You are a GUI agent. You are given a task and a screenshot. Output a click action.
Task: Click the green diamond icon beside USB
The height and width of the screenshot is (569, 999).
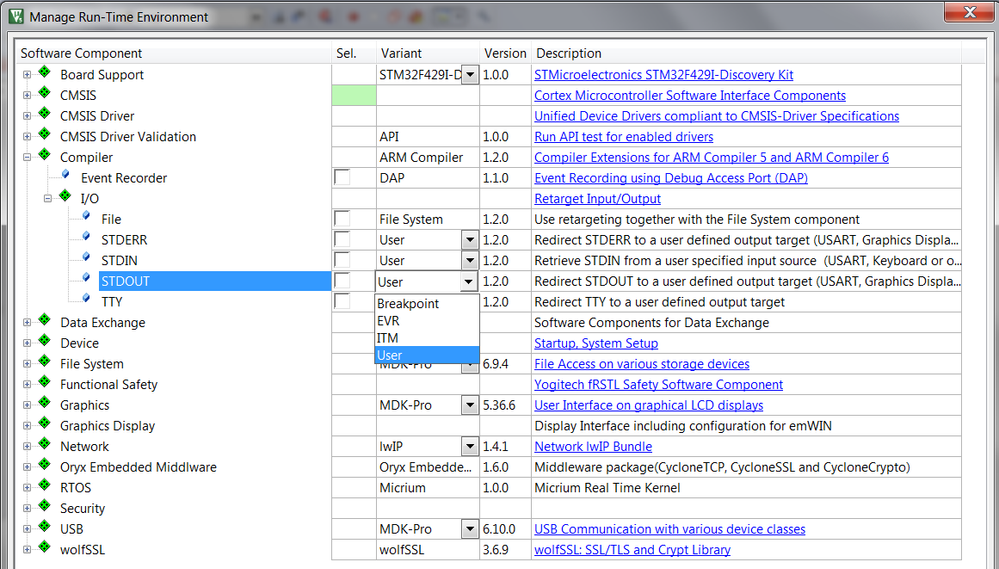tap(45, 526)
